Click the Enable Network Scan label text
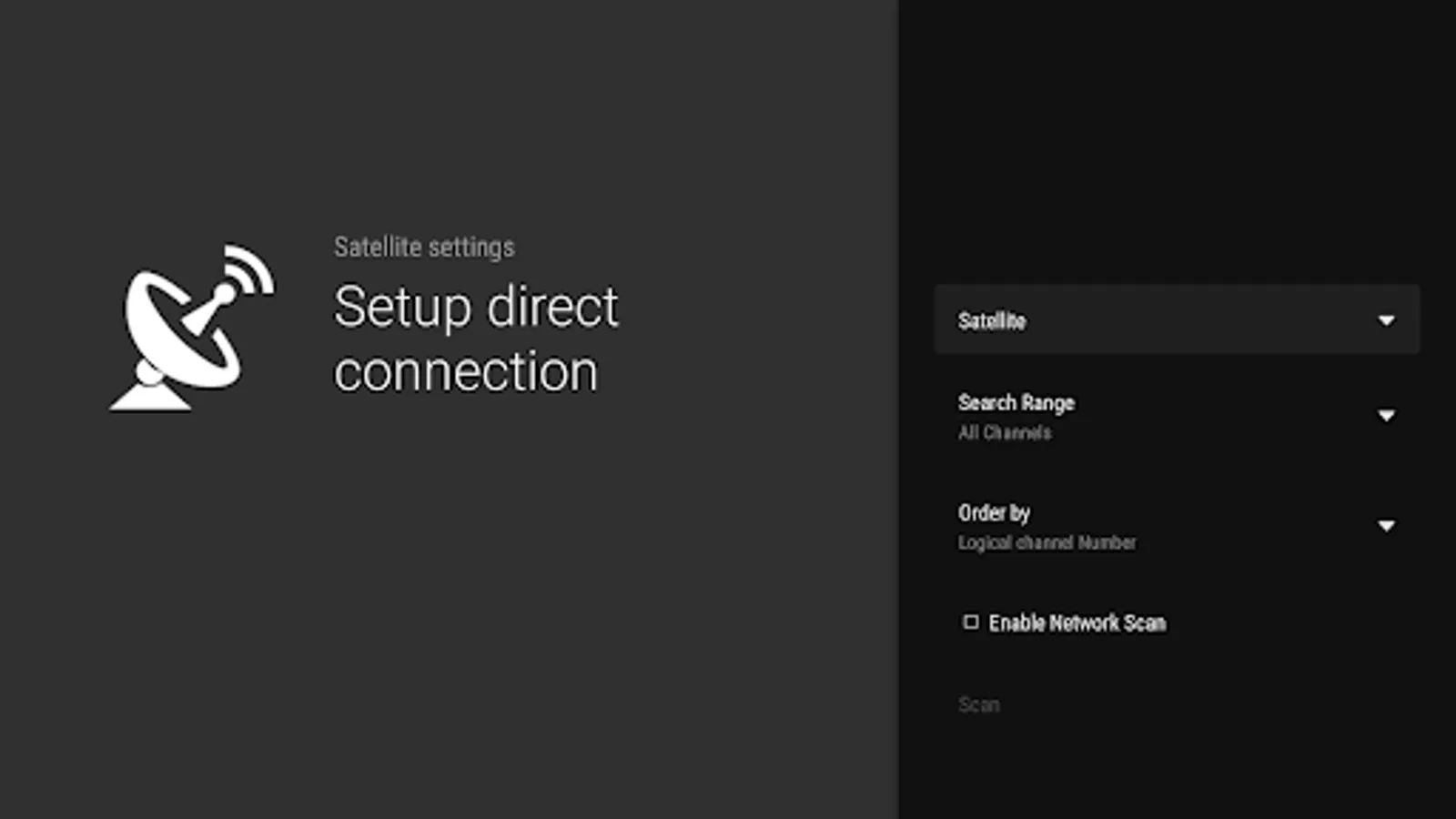 (1077, 623)
